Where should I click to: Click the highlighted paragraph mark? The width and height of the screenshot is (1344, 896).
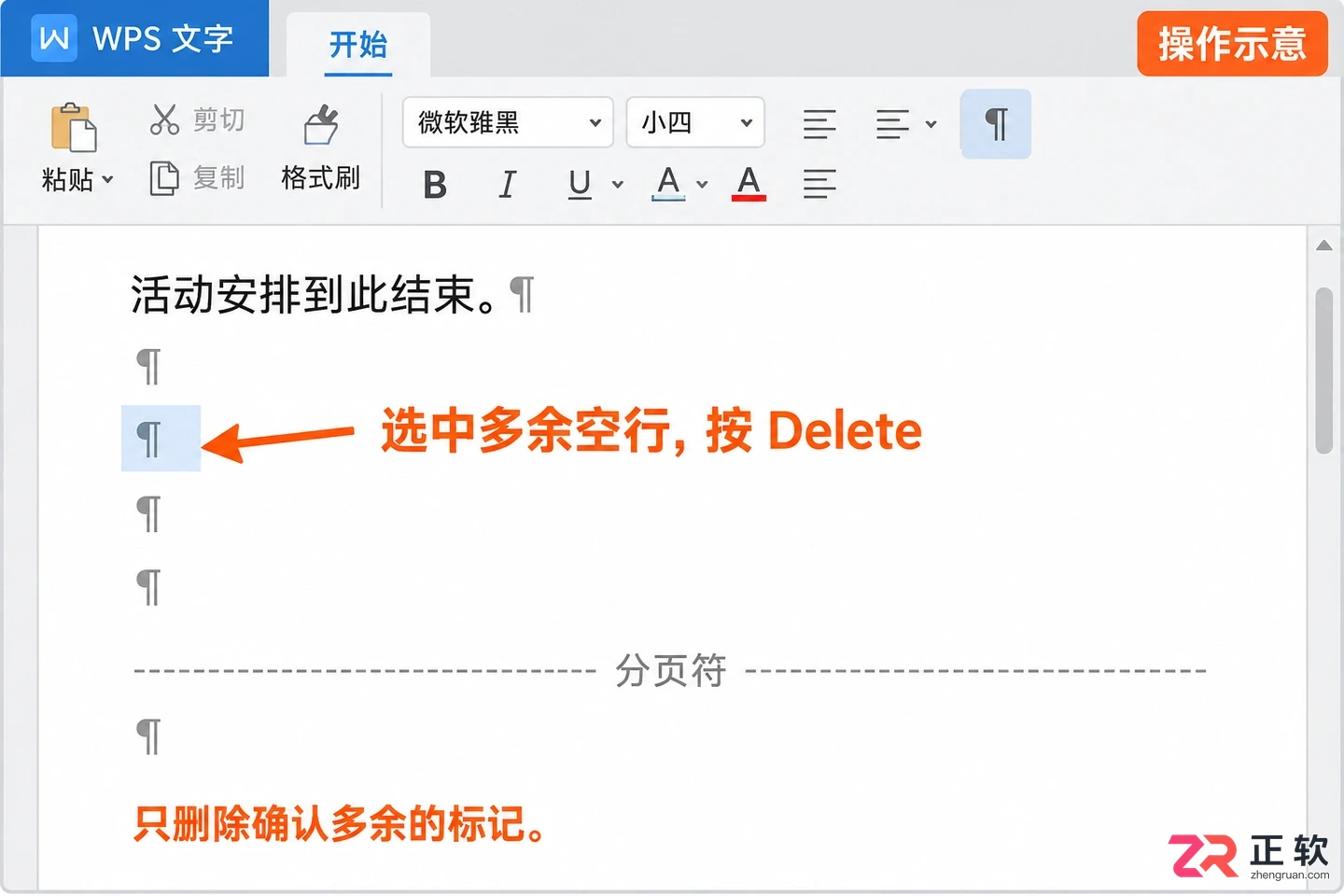pos(161,438)
